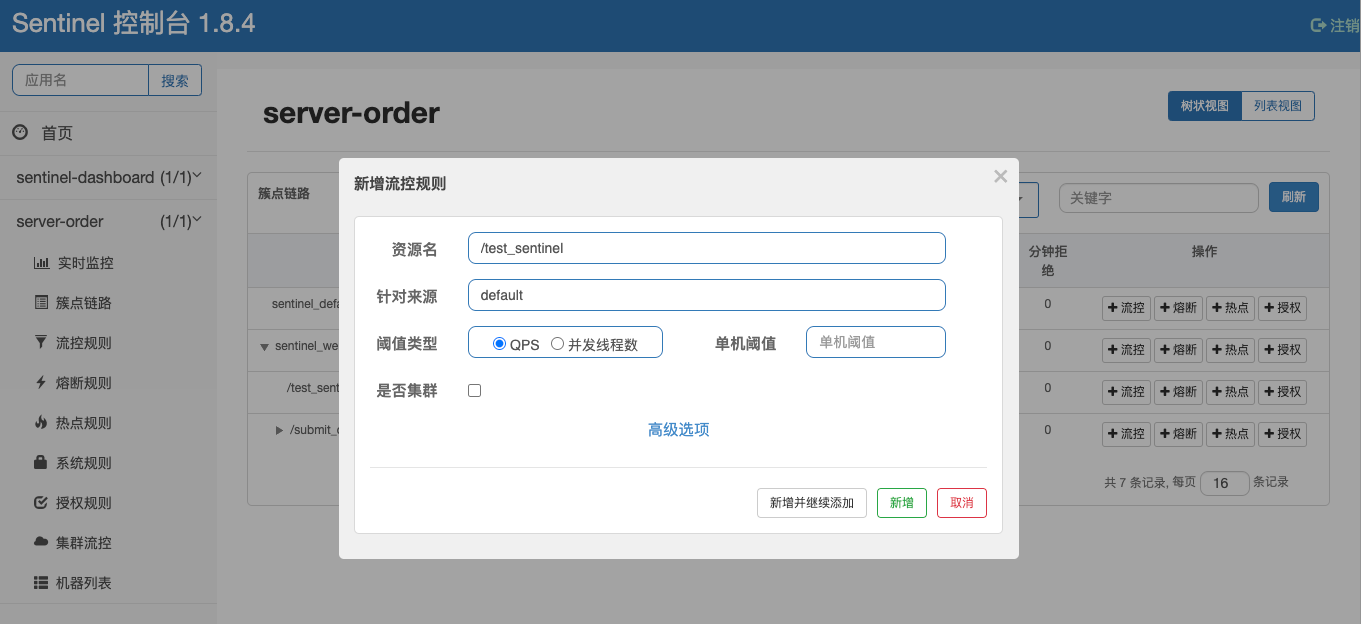The height and width of the screenshot is (624, 1361).
Task: Click the 搜索 search button
Action: click(175, 80)
